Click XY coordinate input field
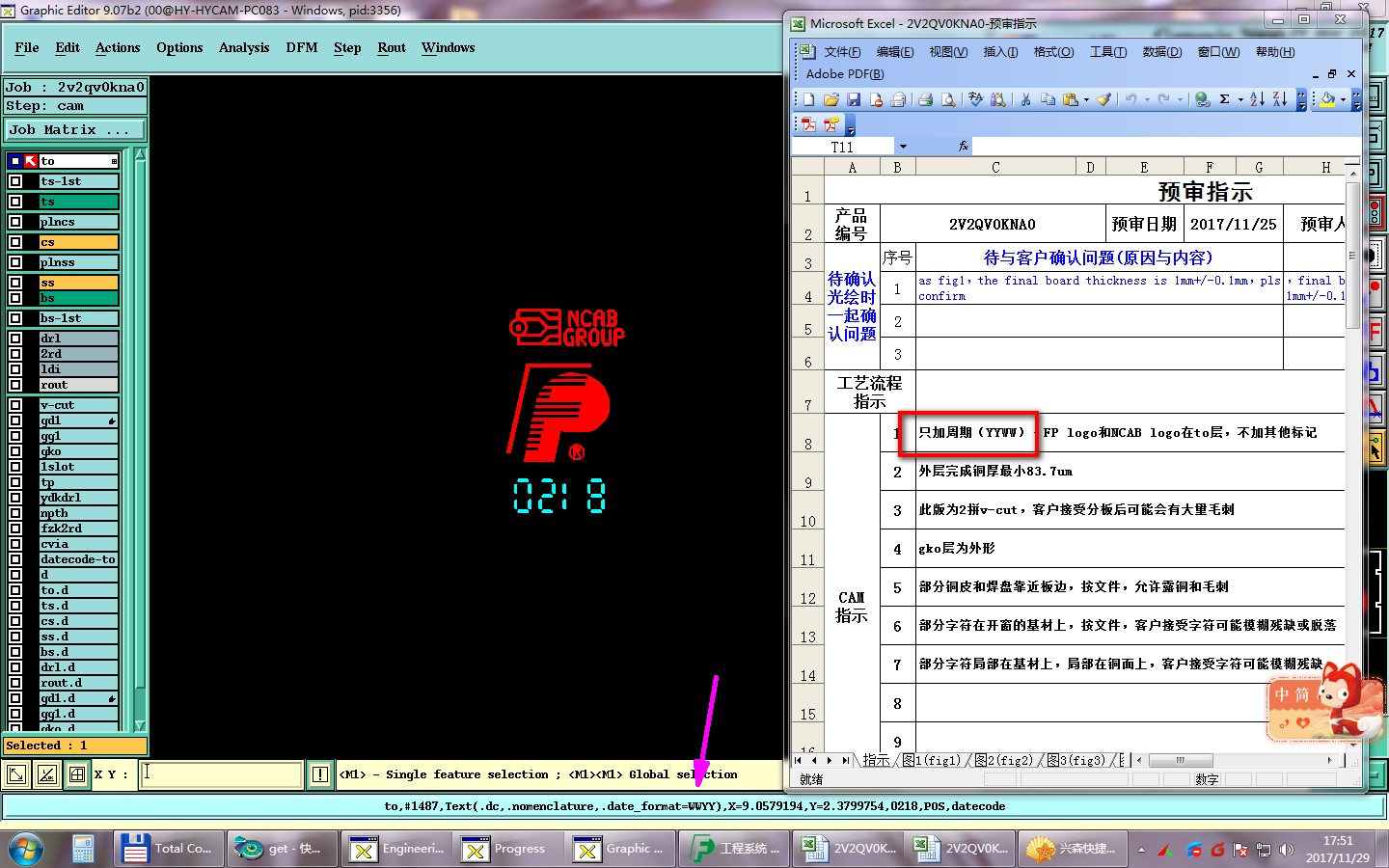 click(x=222, y=773)
